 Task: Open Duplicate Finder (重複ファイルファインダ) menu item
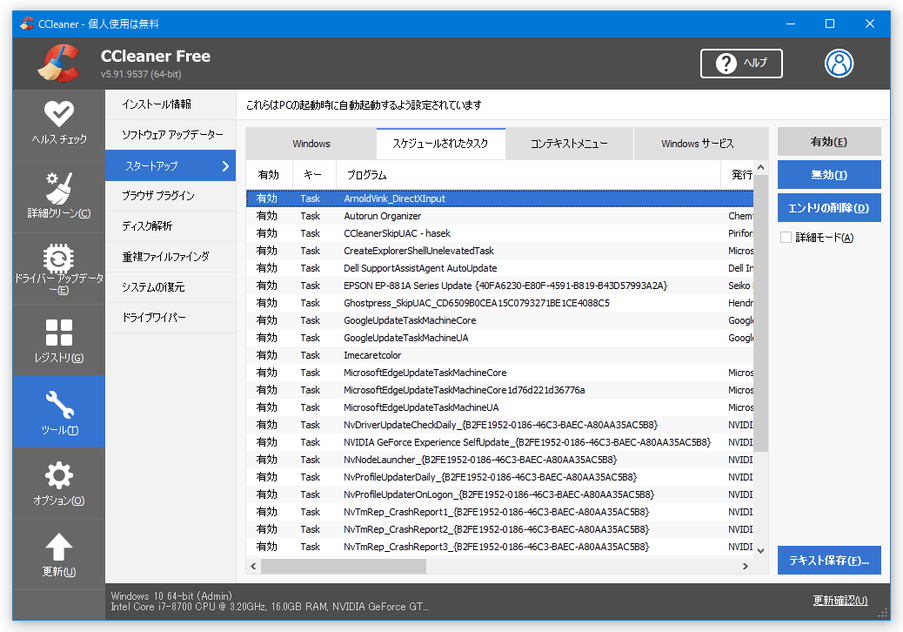pyautogui.click(x=170, y=257)
